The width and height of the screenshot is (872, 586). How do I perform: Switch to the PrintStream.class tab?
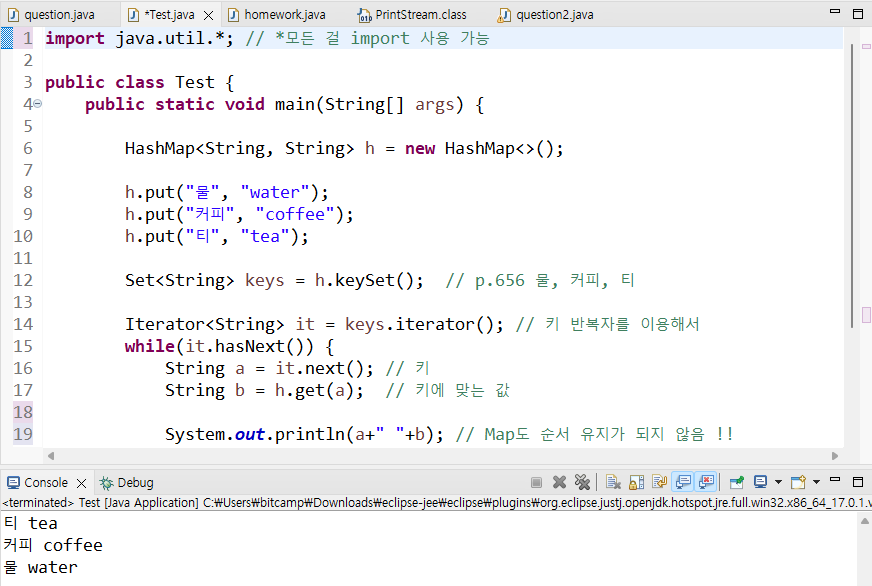[420, 15]
